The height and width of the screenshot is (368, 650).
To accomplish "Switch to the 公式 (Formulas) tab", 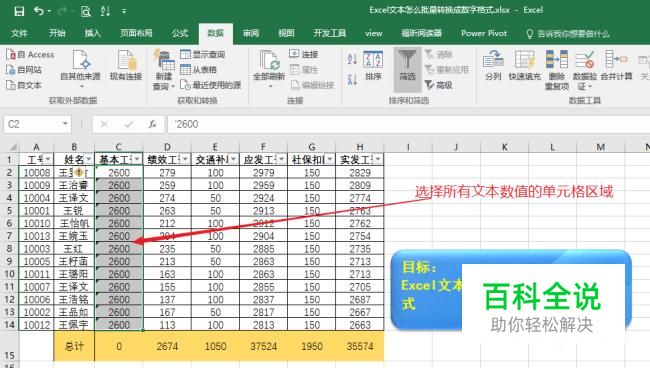I will (179, 33).
